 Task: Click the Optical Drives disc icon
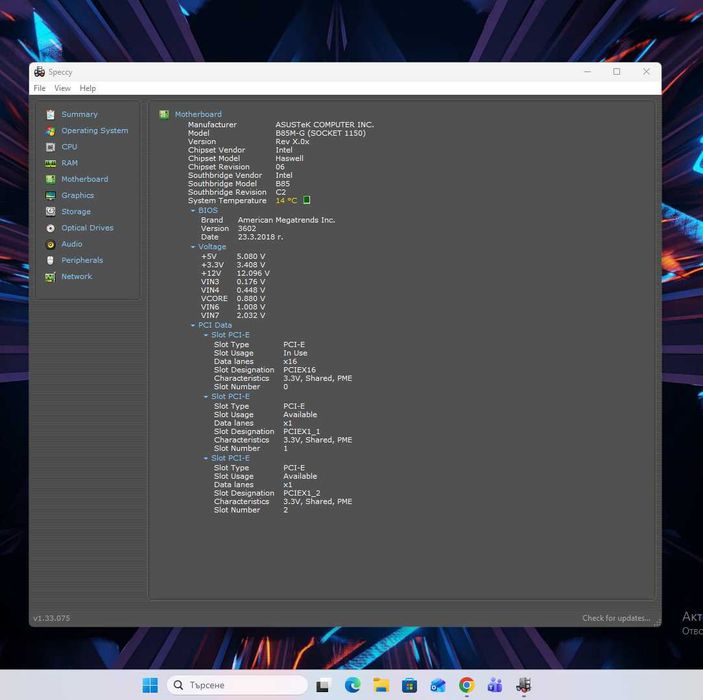(50, 228)
